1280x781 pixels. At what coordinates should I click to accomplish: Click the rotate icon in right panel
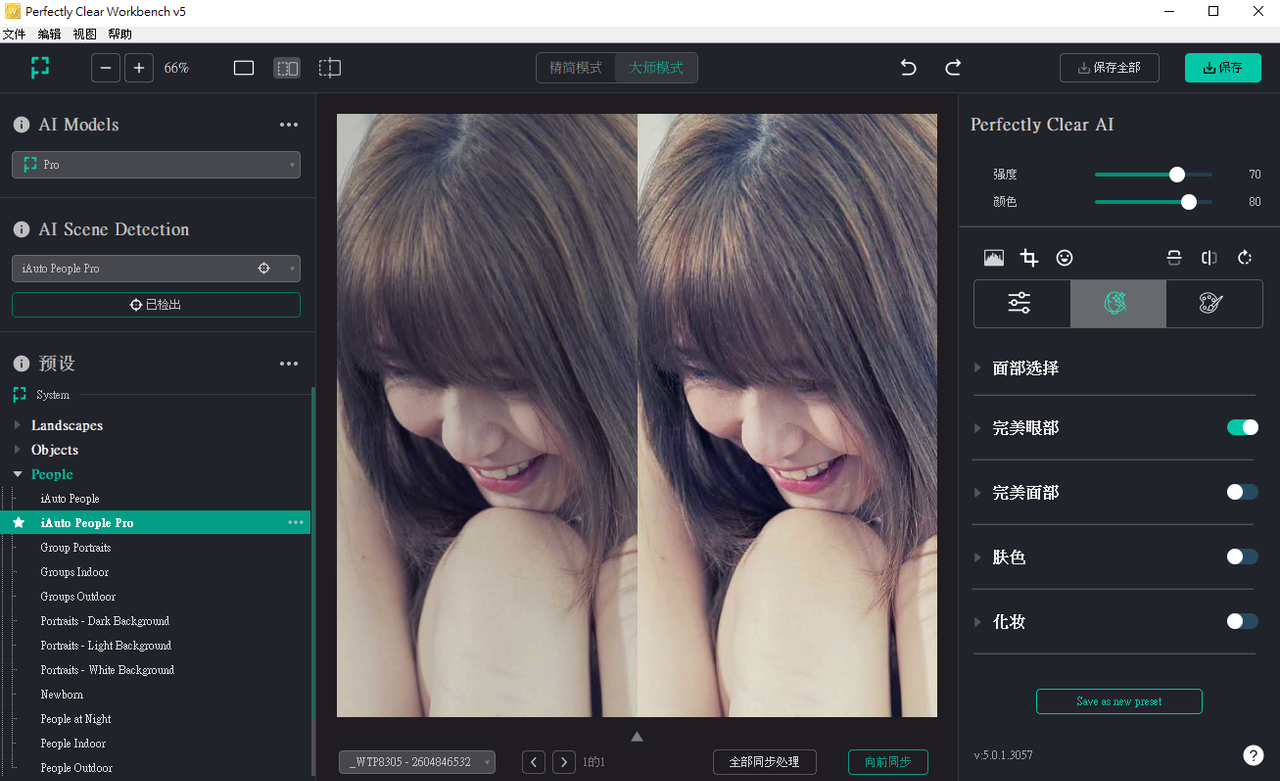point(1245,258)
